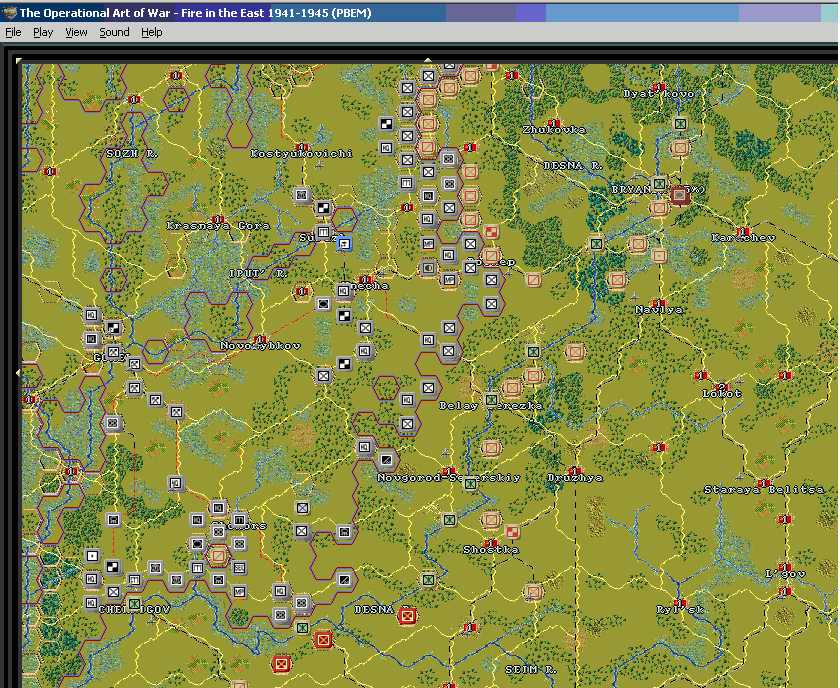Screen dimensions: 840x688
Task: Click the L'gov town label
Action: click(785, 574)
